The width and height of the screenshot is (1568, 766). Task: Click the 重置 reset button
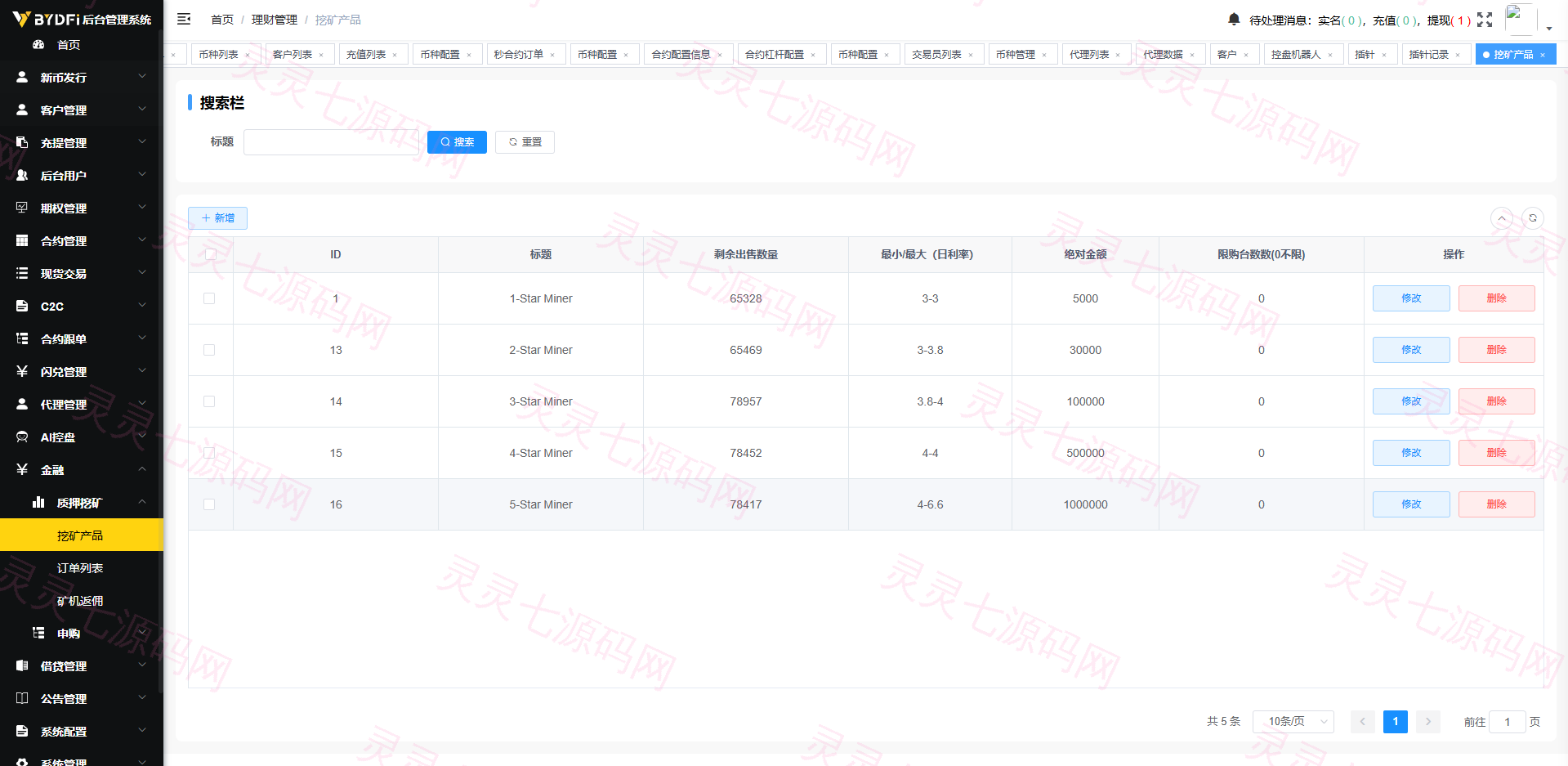(x=525, y=142)
